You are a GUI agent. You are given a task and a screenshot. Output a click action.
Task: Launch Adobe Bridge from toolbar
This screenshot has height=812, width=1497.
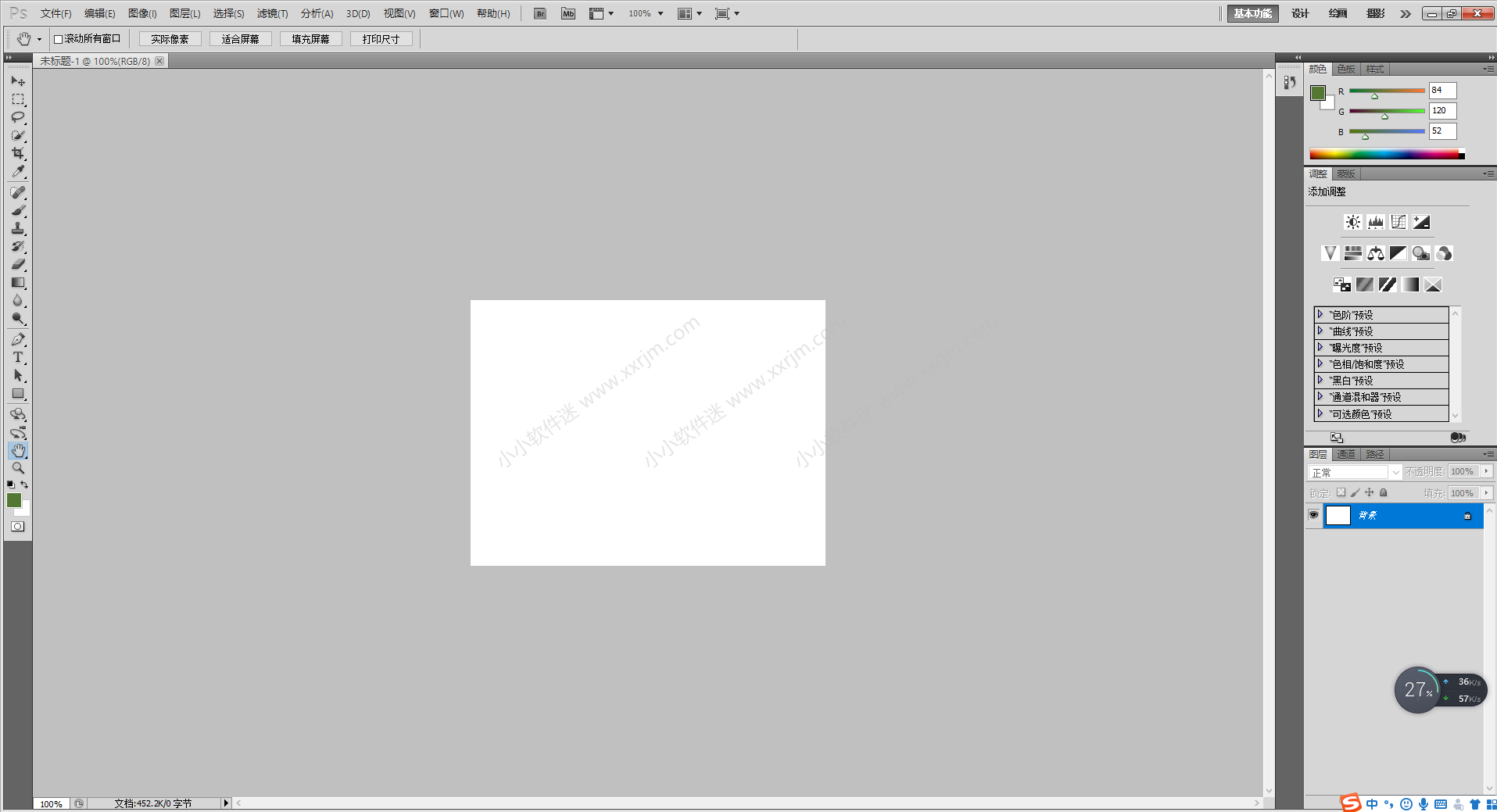pos(540,13)
